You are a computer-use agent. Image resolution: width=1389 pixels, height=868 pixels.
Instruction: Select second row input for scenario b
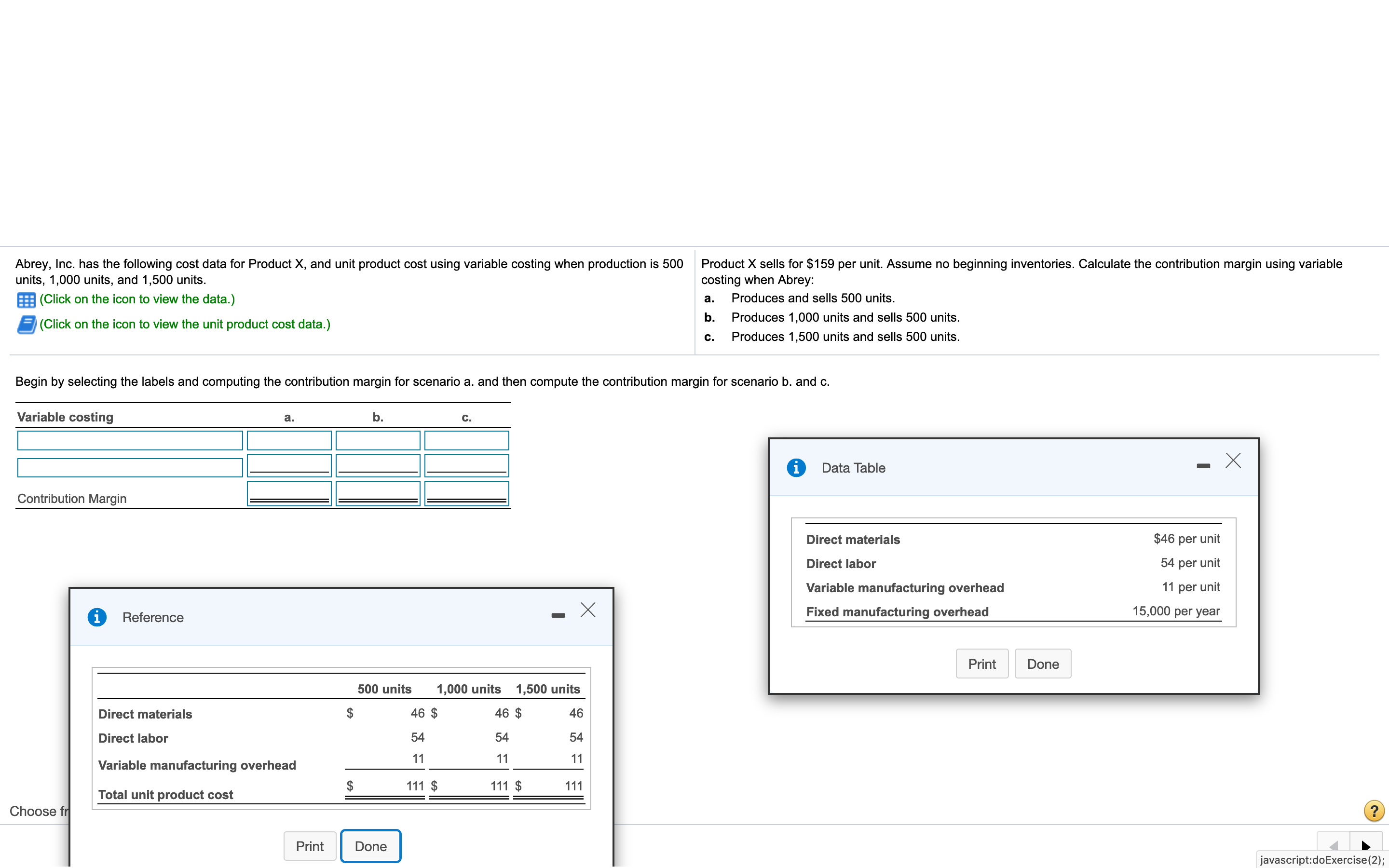pos(378,465)
